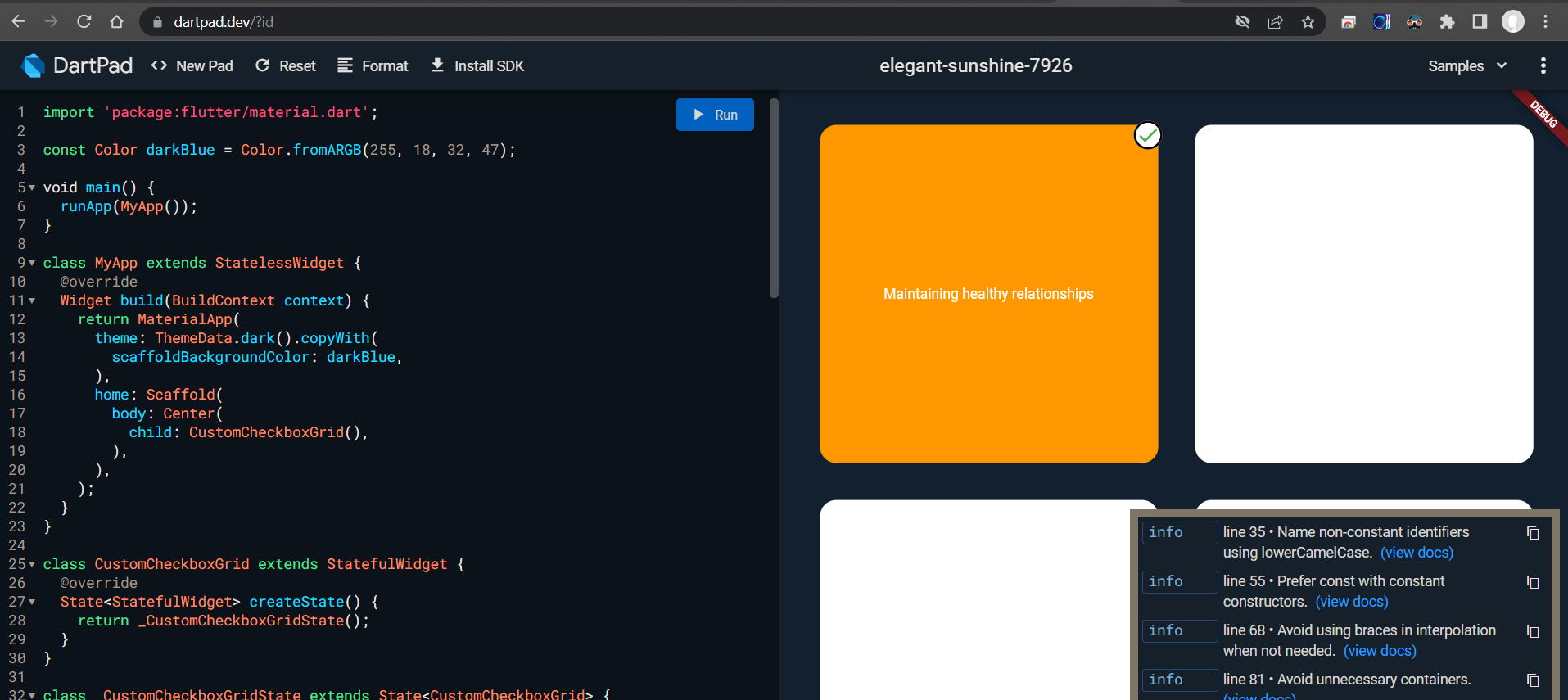
Task: Share this page using the share icon
Action: 1275,22
